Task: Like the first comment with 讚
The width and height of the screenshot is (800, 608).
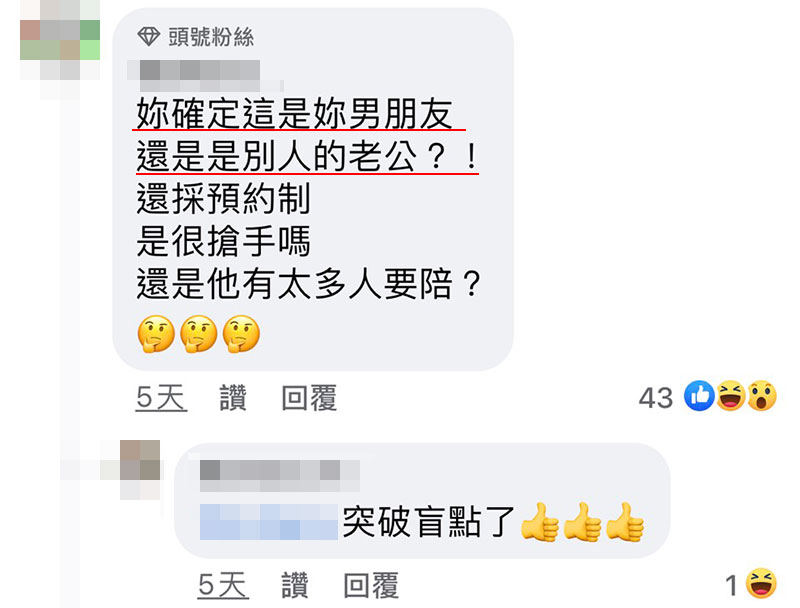Action: click(233, 398)
